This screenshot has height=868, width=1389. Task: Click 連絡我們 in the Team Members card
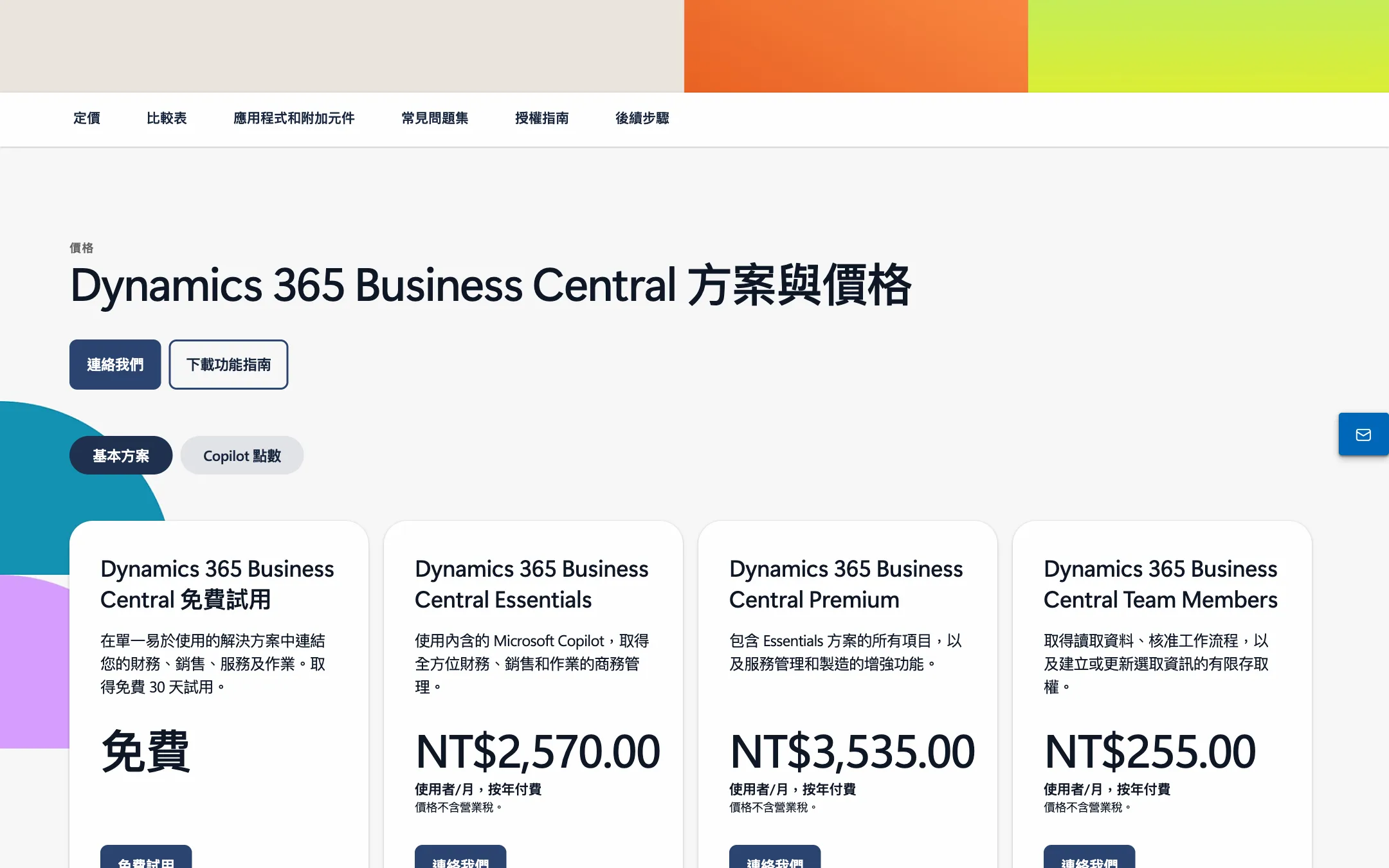coord(1089,858)
